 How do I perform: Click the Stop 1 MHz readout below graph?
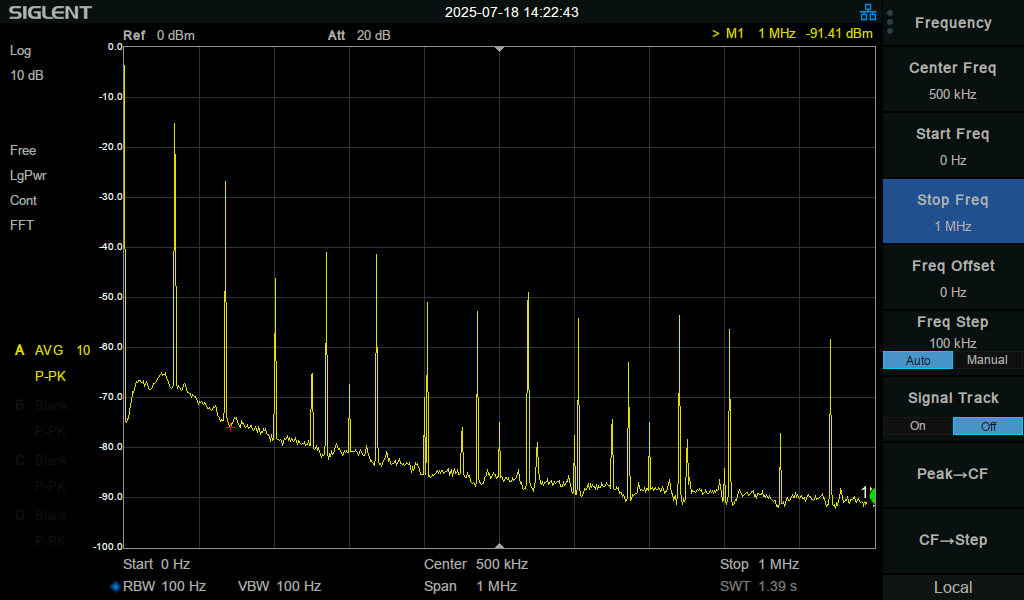759,564
